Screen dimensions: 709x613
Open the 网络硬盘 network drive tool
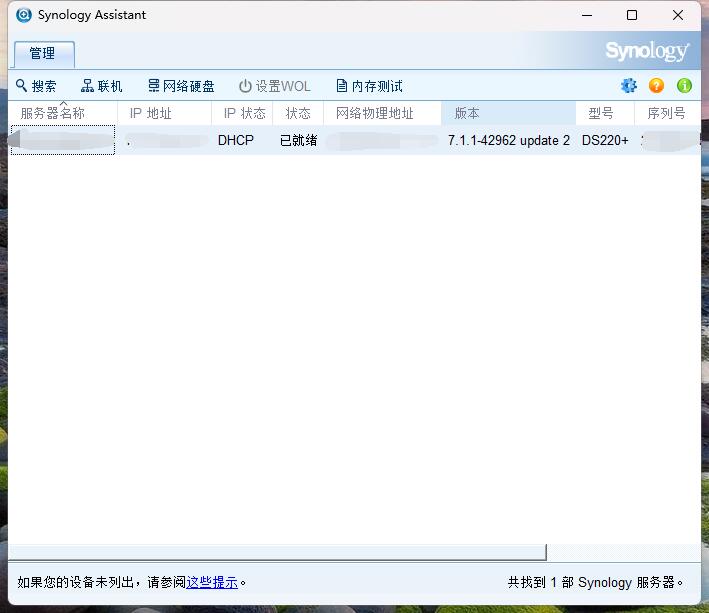coord(181,86)
